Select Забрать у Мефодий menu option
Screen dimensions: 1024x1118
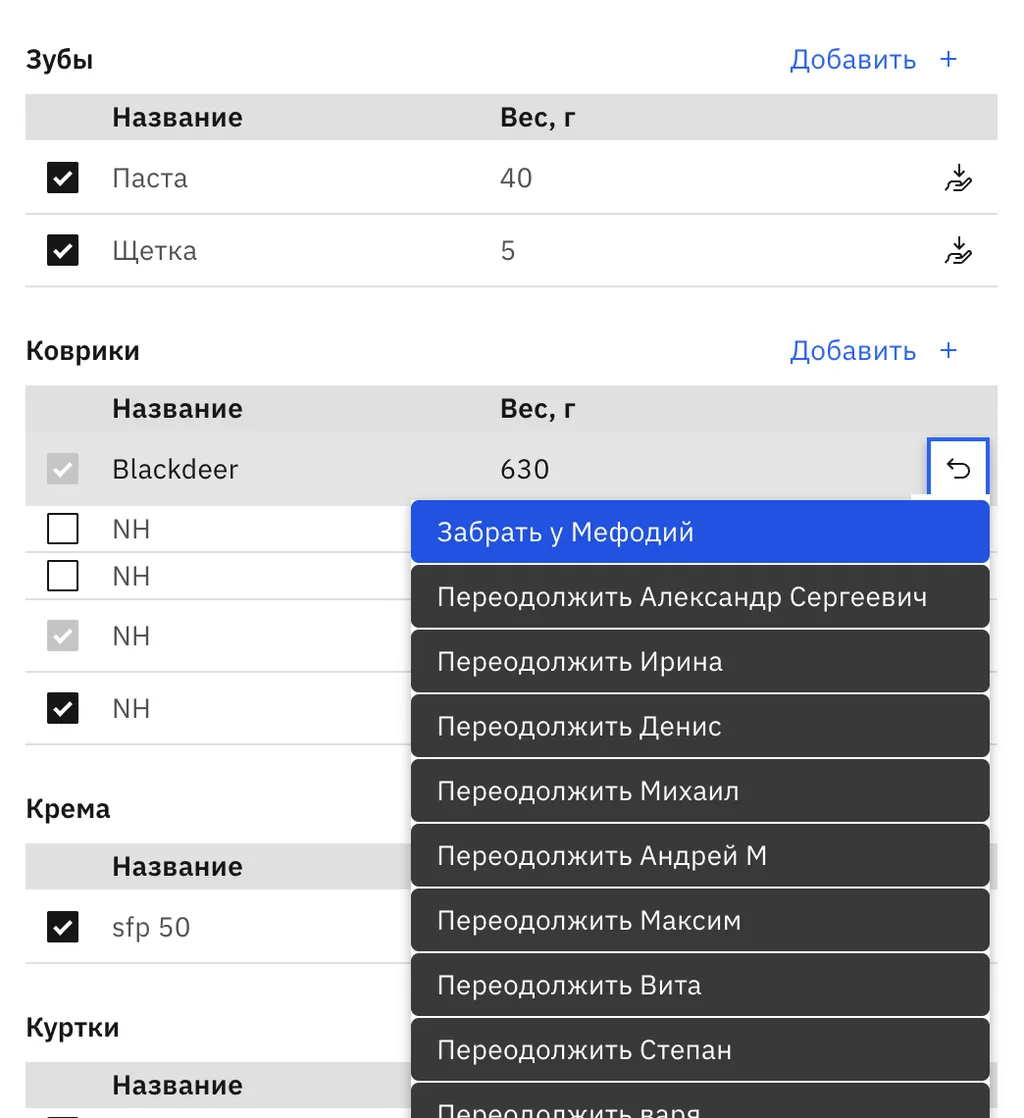(699, 532)
